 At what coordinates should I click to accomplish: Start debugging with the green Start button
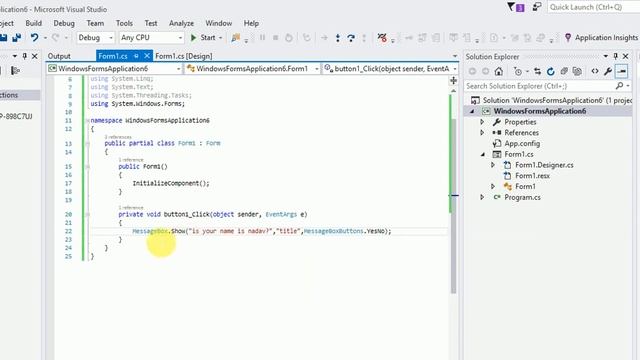[203, 38]
